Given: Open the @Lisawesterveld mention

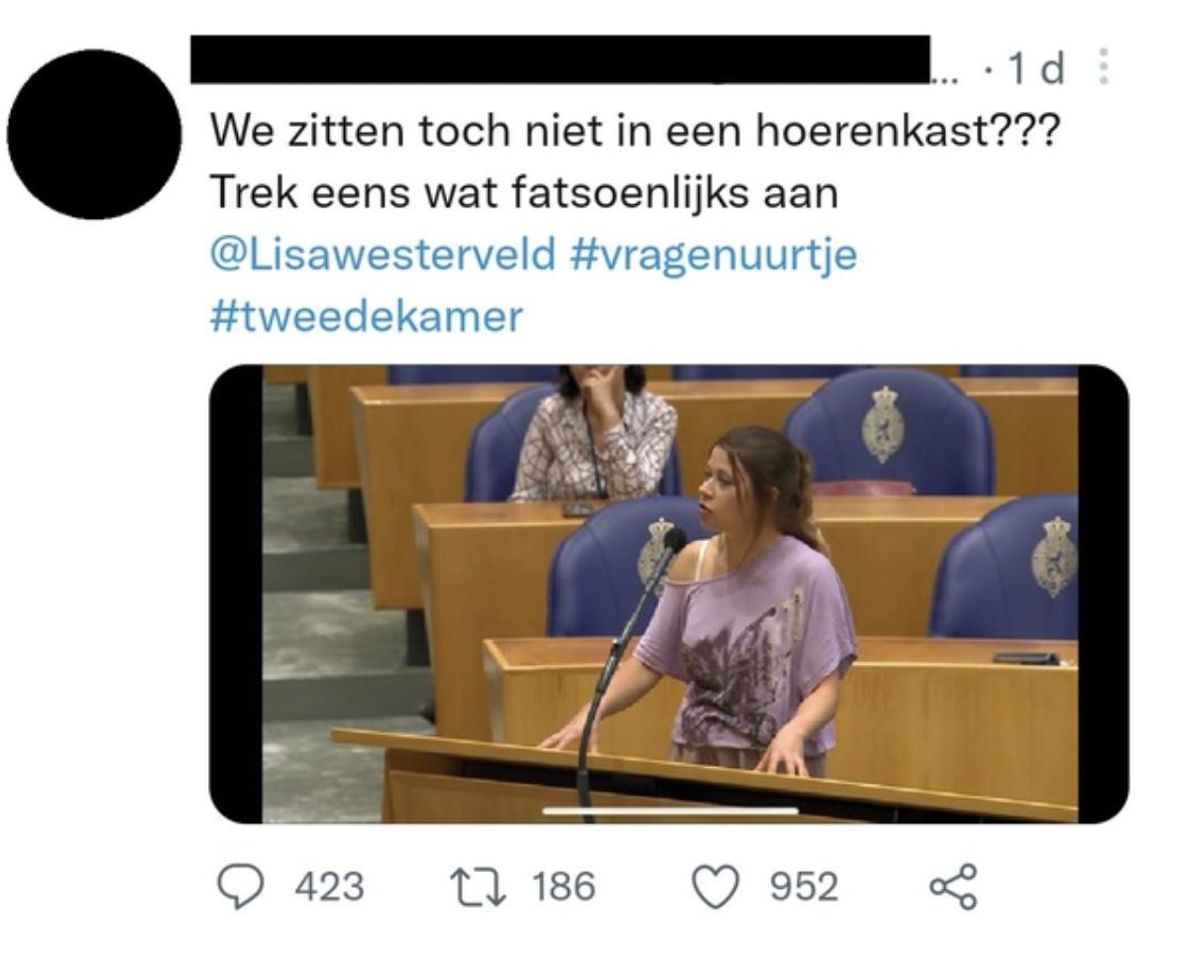Looking at the screenshot, I should pos(382,255).
